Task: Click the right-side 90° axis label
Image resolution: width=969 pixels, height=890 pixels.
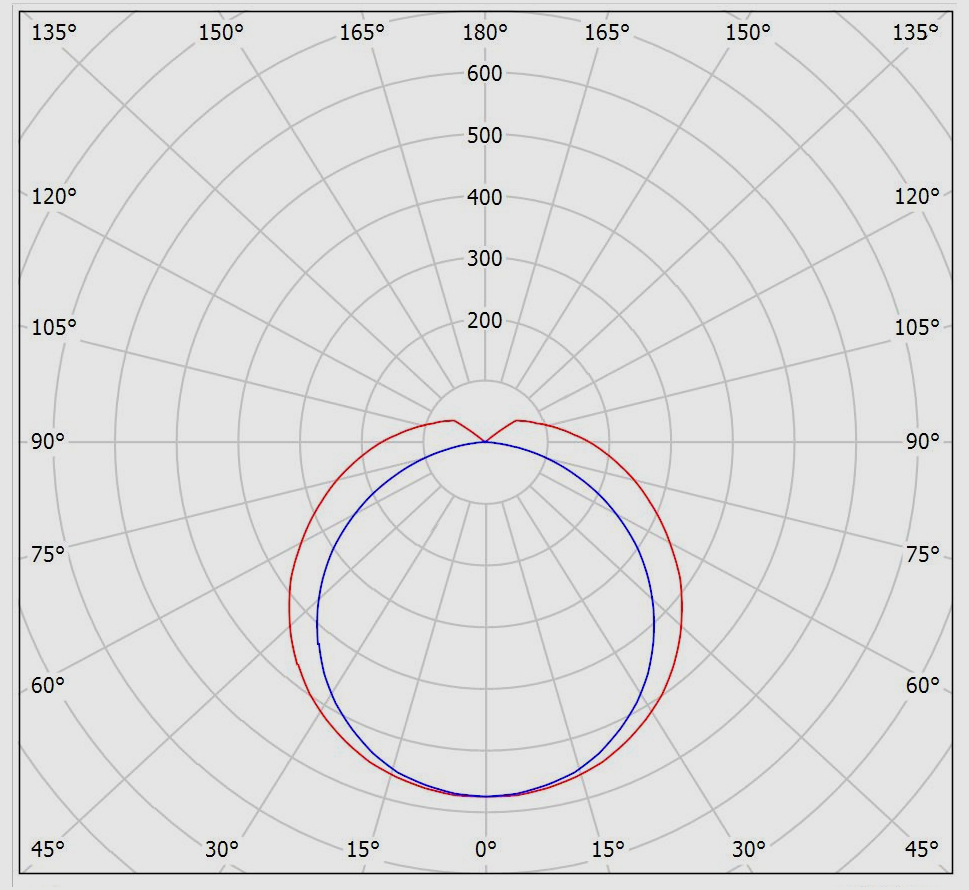Action: pos(922,441)
